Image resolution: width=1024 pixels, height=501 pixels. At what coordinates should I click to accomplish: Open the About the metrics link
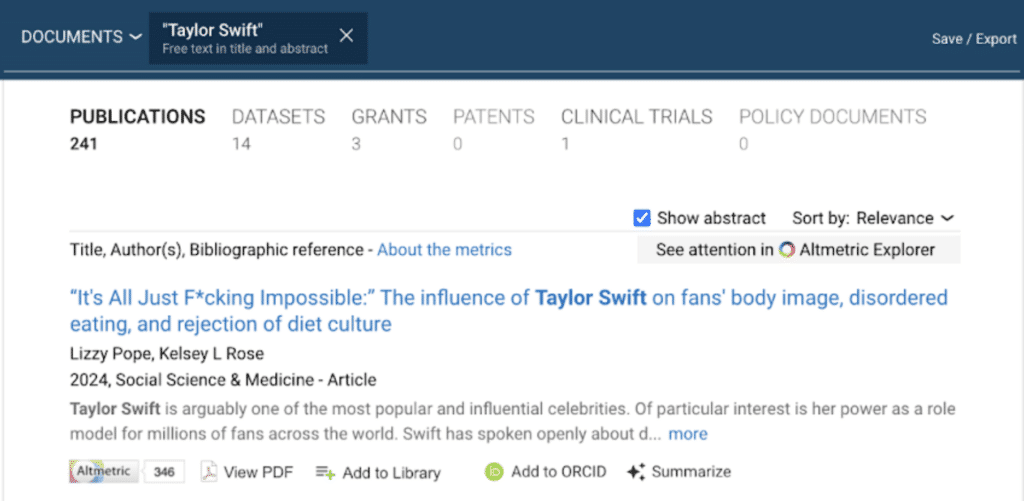click(444, 250)
